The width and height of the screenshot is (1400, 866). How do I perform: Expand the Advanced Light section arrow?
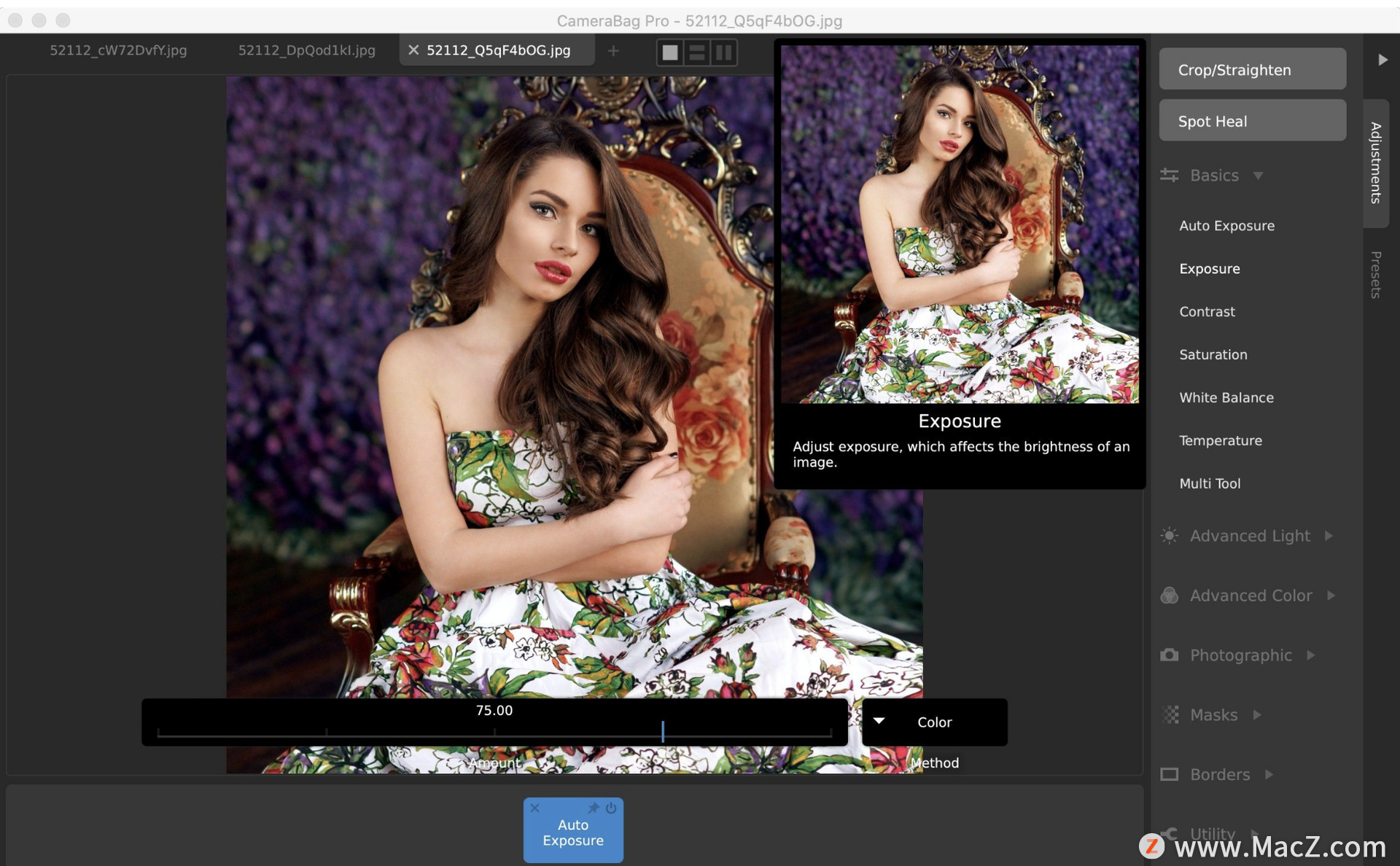(x=1329, y=536)
